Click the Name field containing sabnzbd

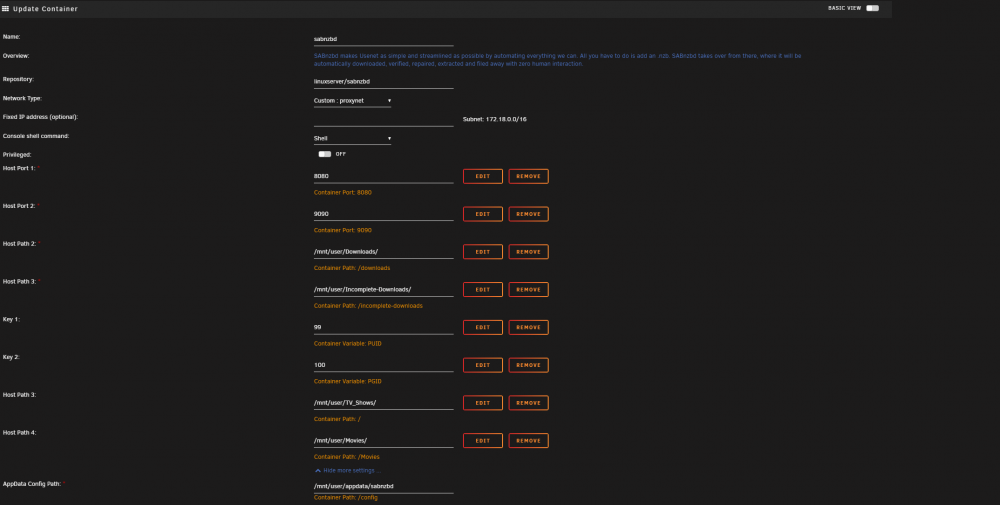[x=383, y=39]
